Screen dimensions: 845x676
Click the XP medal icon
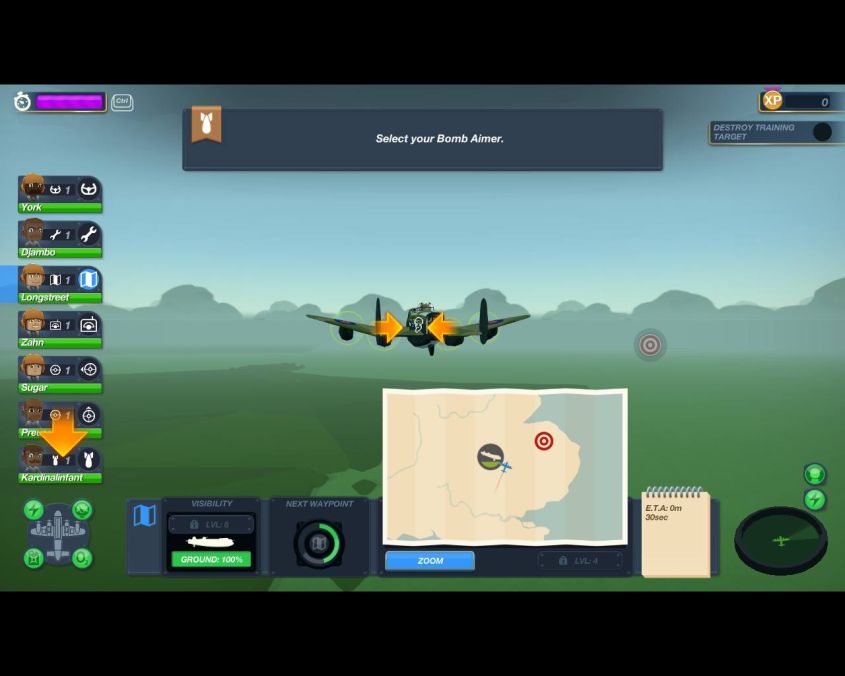772,100
